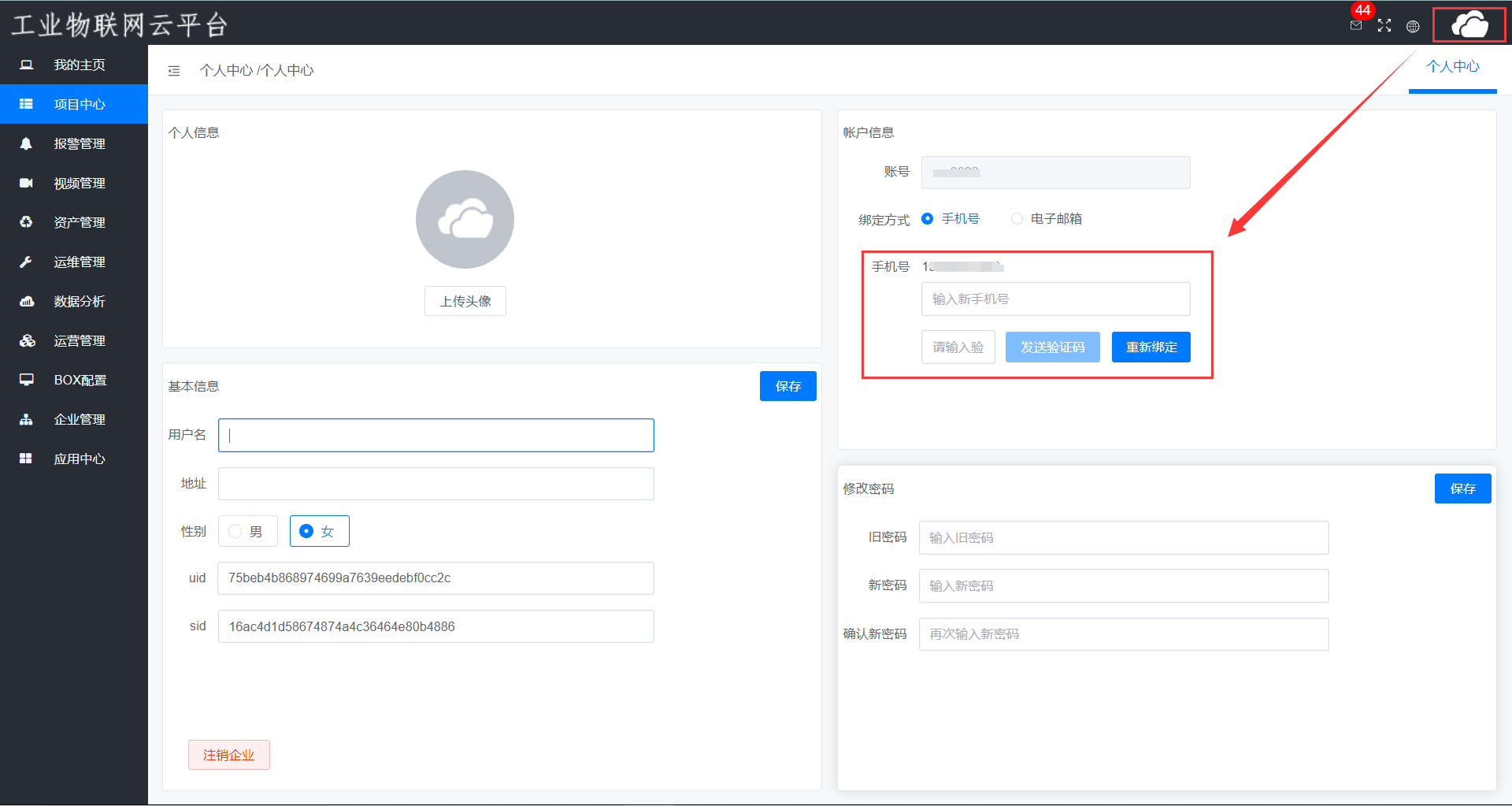This screenshot has height=806, width=1512.
Task: Click the 重新绑定 button
Action: (1151, 347)
